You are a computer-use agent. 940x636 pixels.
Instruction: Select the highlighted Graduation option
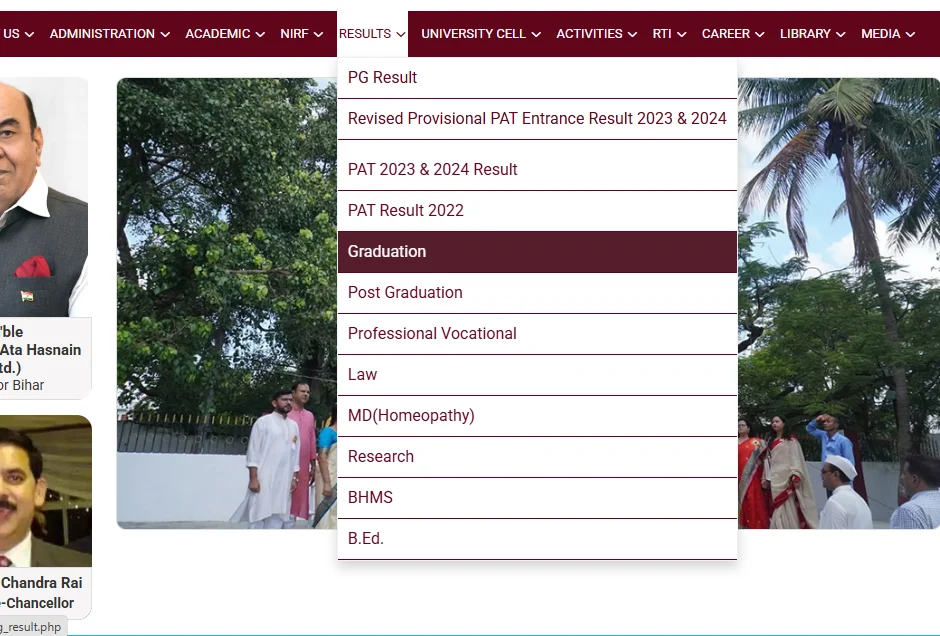pyautogui.click(x=537, y=252)
